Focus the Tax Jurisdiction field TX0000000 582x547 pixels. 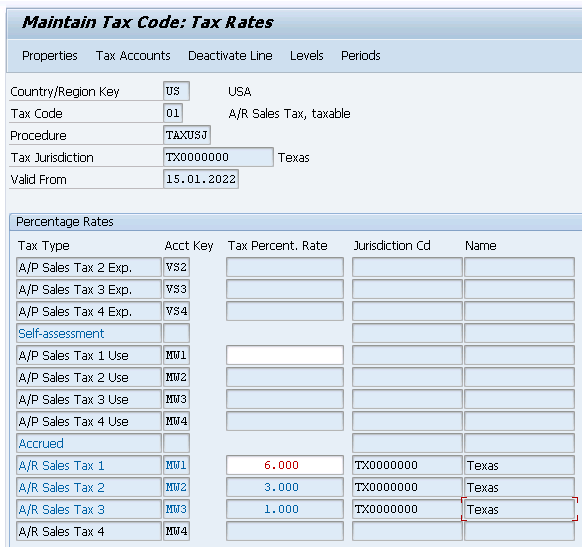218,157
